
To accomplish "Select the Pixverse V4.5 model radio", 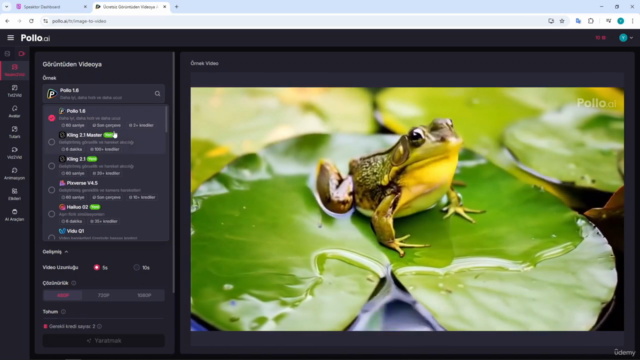I will click(51, 190).
